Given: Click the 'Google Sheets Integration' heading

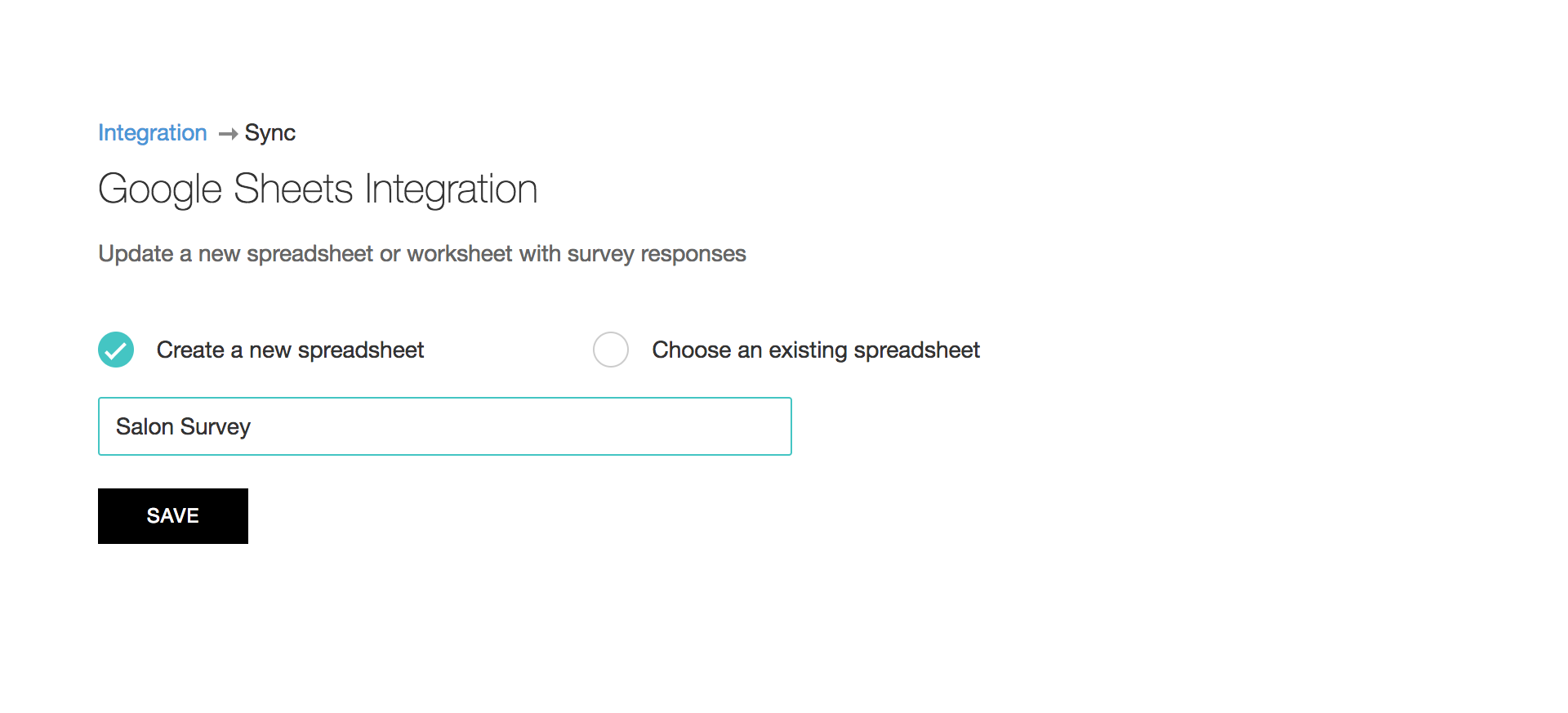Looking at the screenshot, I should pos(318,189).
